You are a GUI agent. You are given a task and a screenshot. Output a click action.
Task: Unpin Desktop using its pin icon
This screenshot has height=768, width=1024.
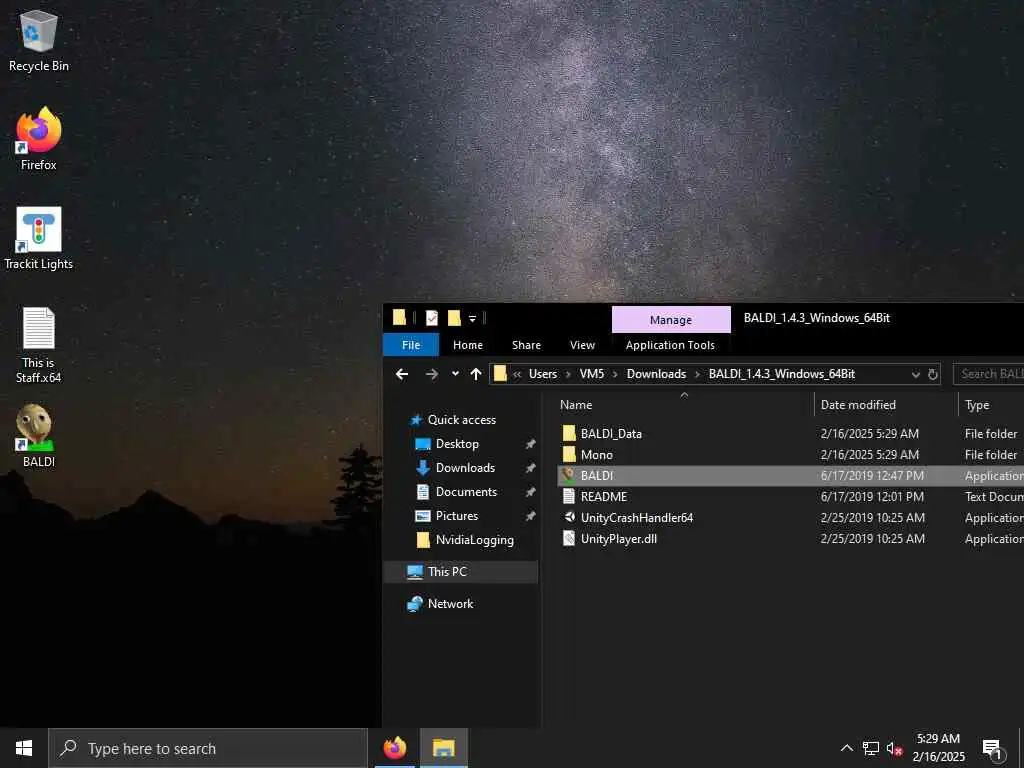point(530,444)
